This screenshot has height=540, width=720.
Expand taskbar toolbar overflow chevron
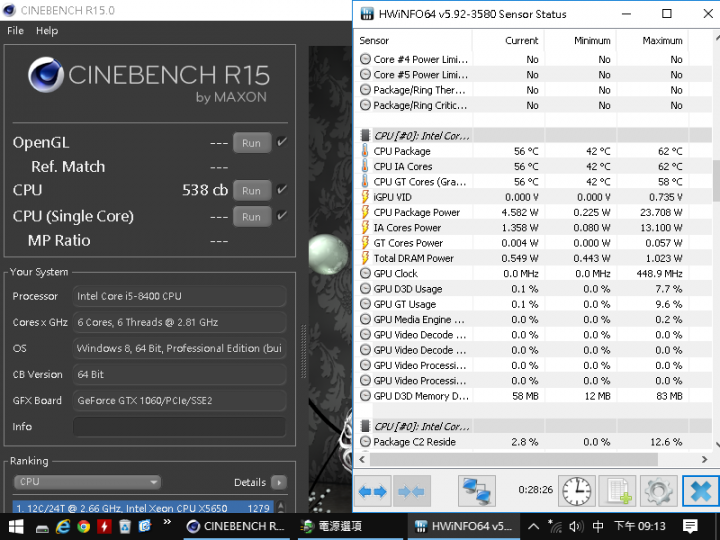(x=167, y=522)
